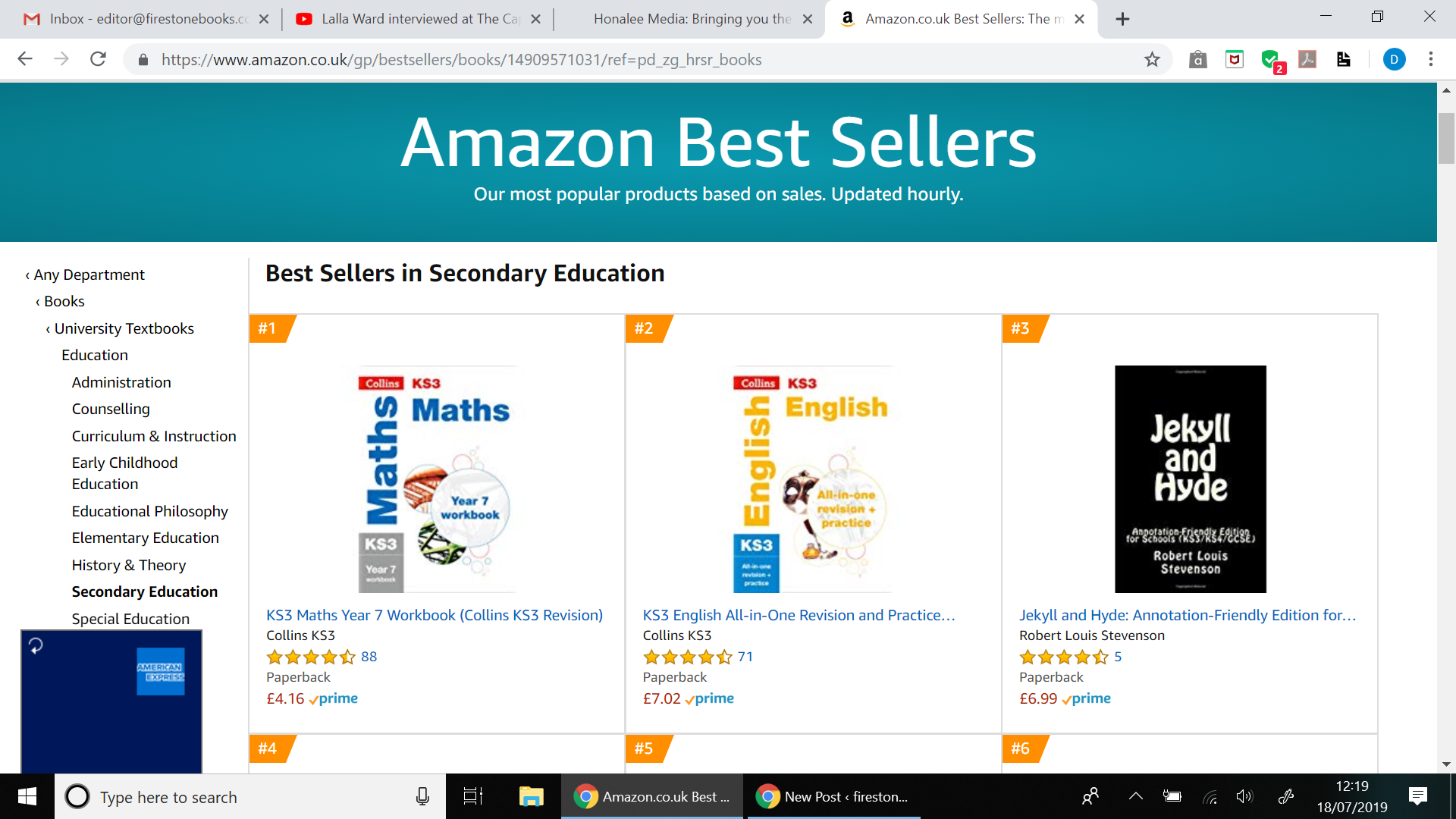The width and height of the screenshot is (1456, 819).
Task: Go up to the Books category
Action: pyautogui.click(x=63, y=301)
